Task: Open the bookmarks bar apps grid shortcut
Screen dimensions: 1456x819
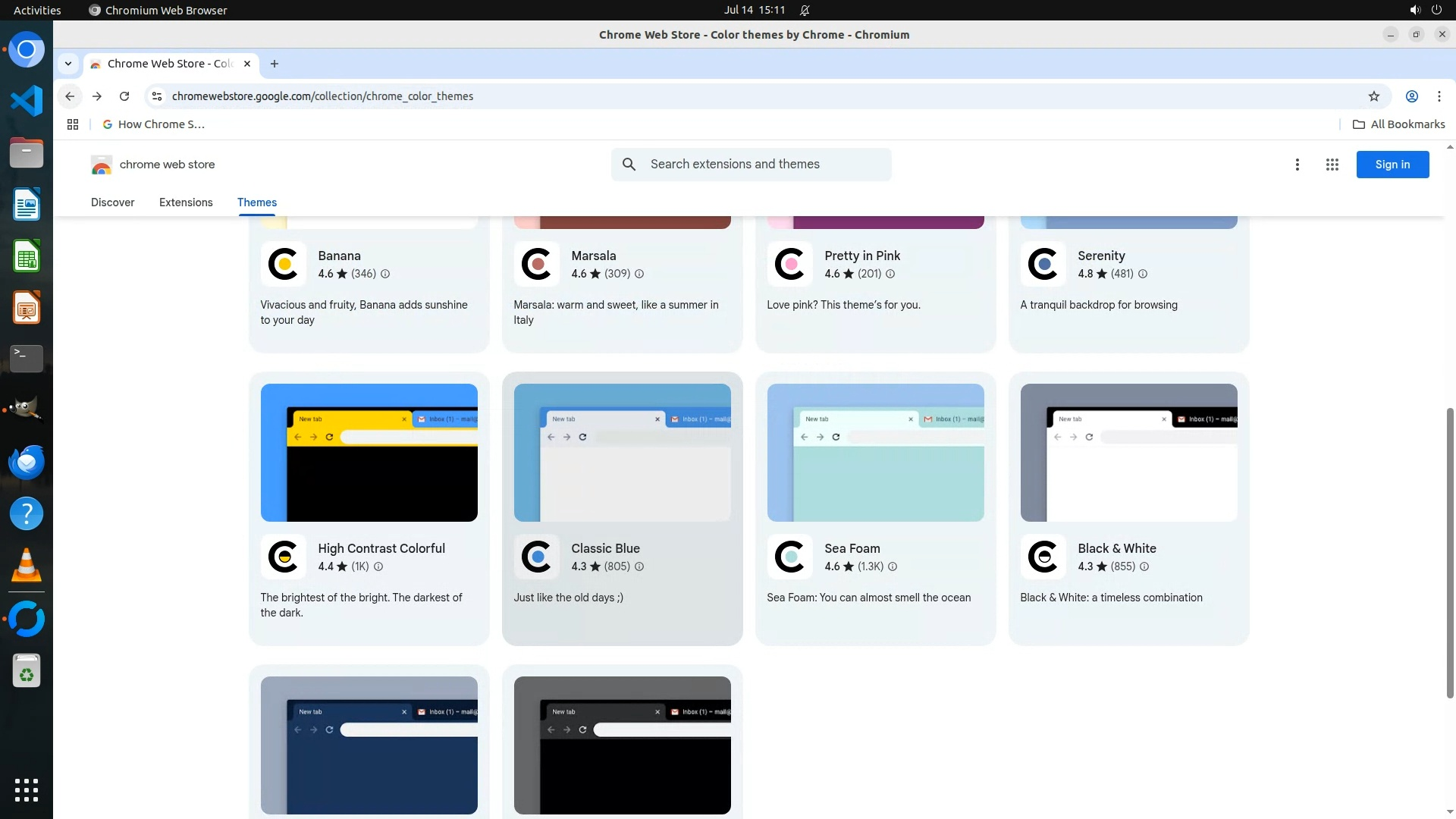Action: point(73,124)
